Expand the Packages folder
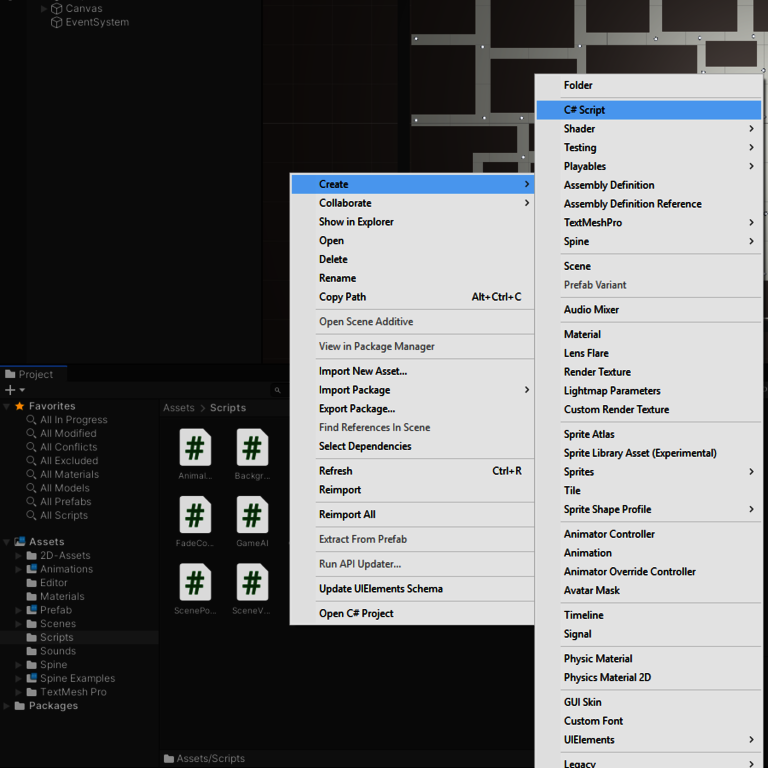Screen dimensions: 768x768 tap(6, 706)
